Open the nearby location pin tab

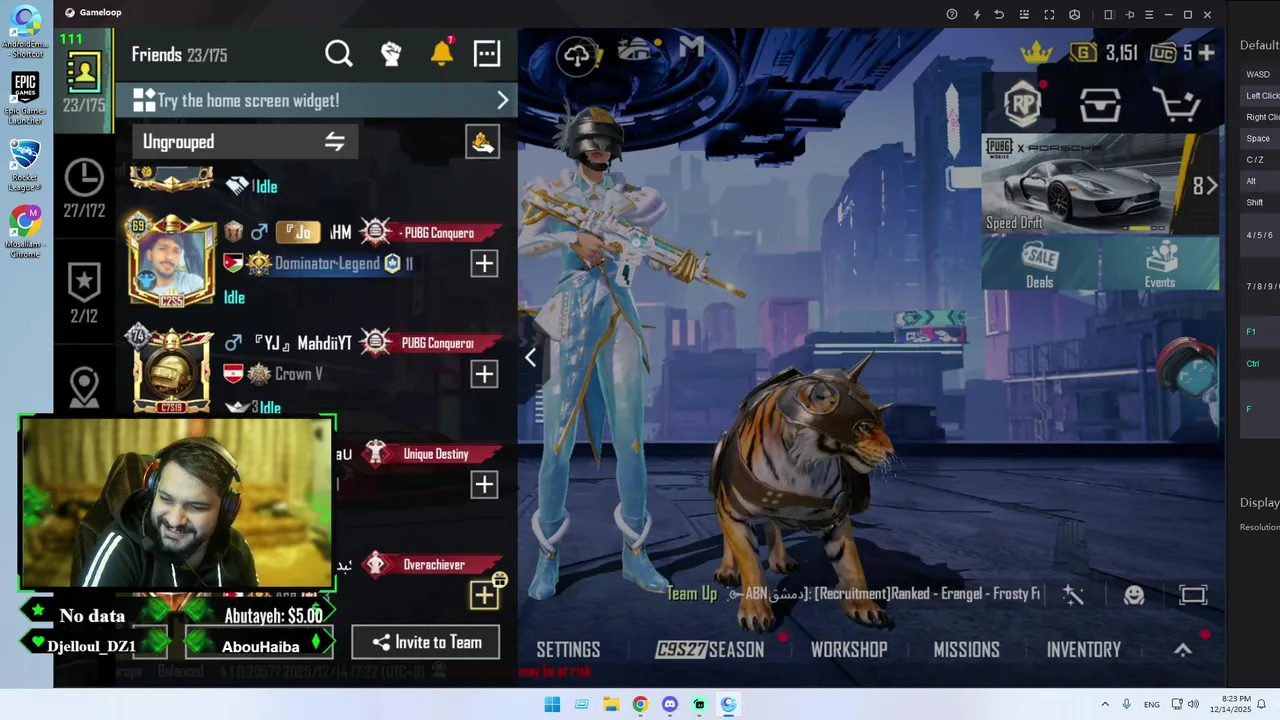point(84,387)
